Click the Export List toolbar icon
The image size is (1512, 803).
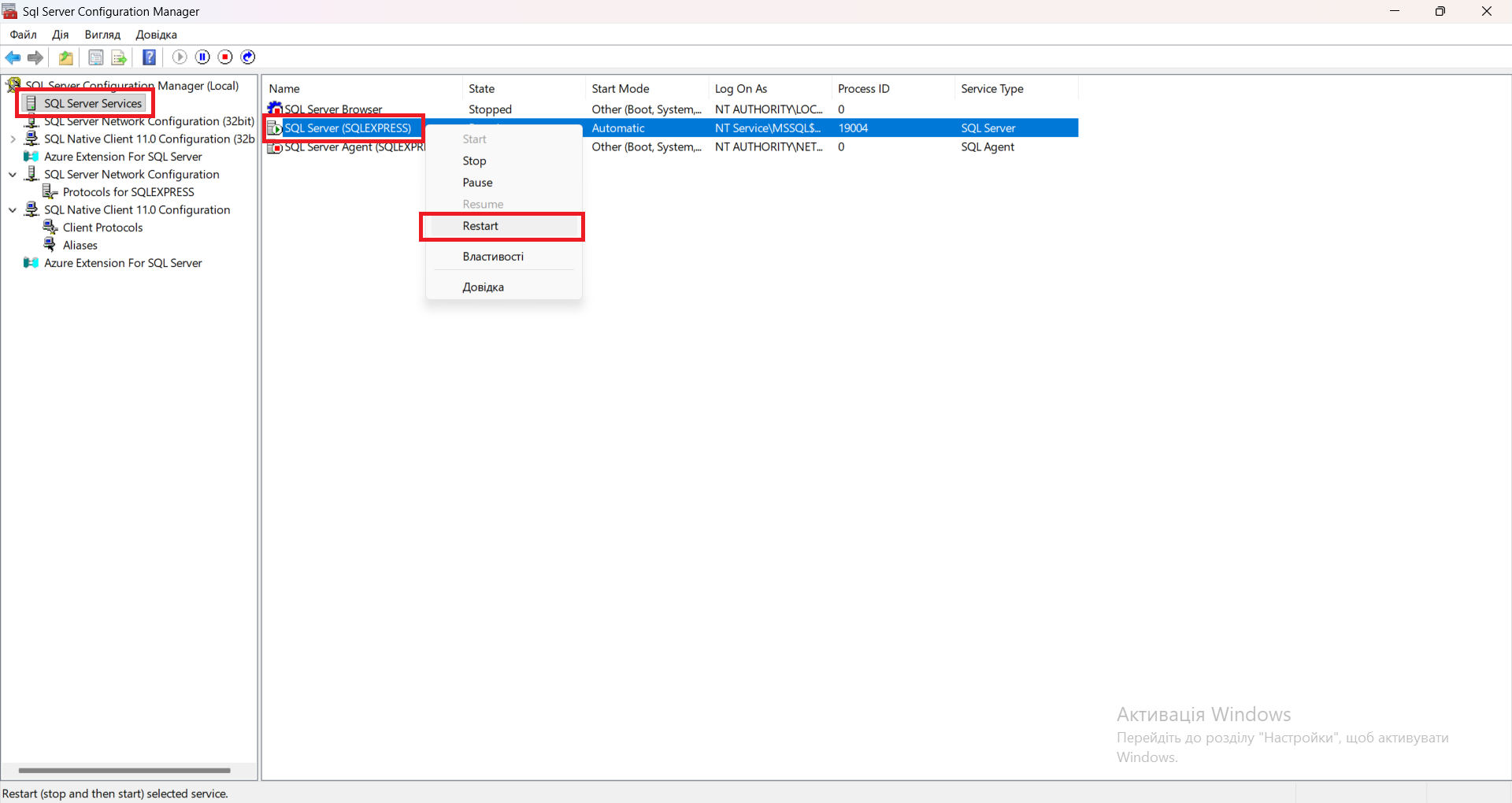pyautogui.click(x=119, y=57)
